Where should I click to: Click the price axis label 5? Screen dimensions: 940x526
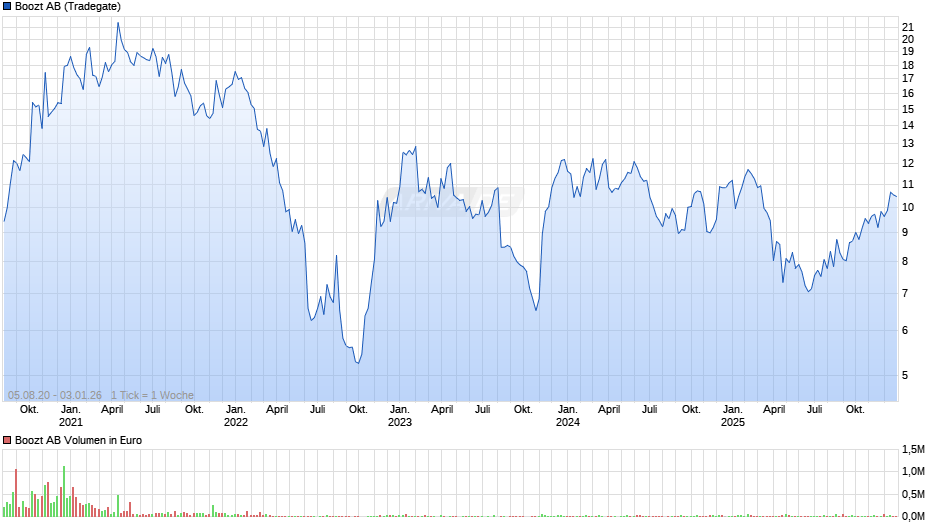[x=905, y=375]
